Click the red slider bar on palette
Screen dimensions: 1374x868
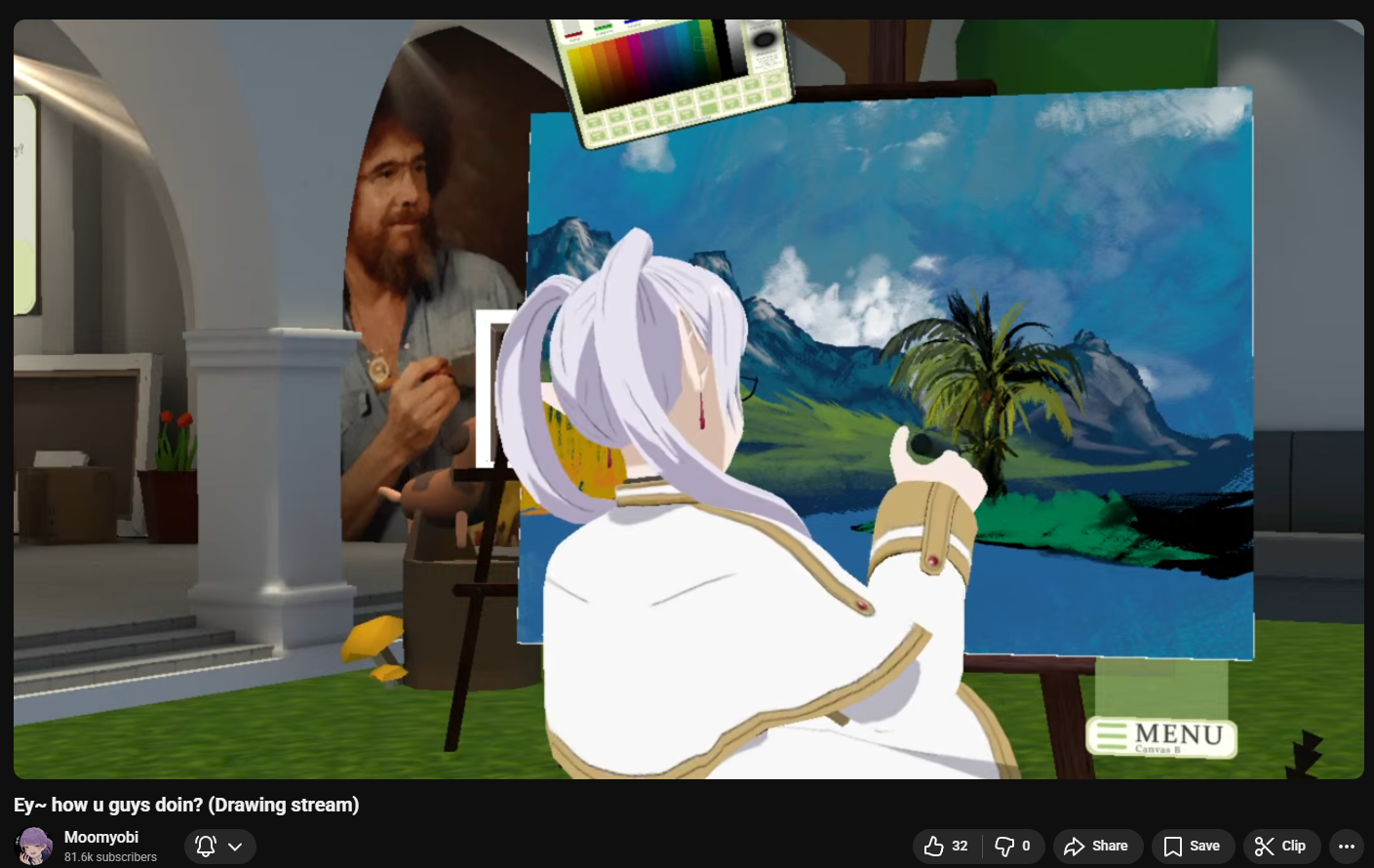pos(573,36)
